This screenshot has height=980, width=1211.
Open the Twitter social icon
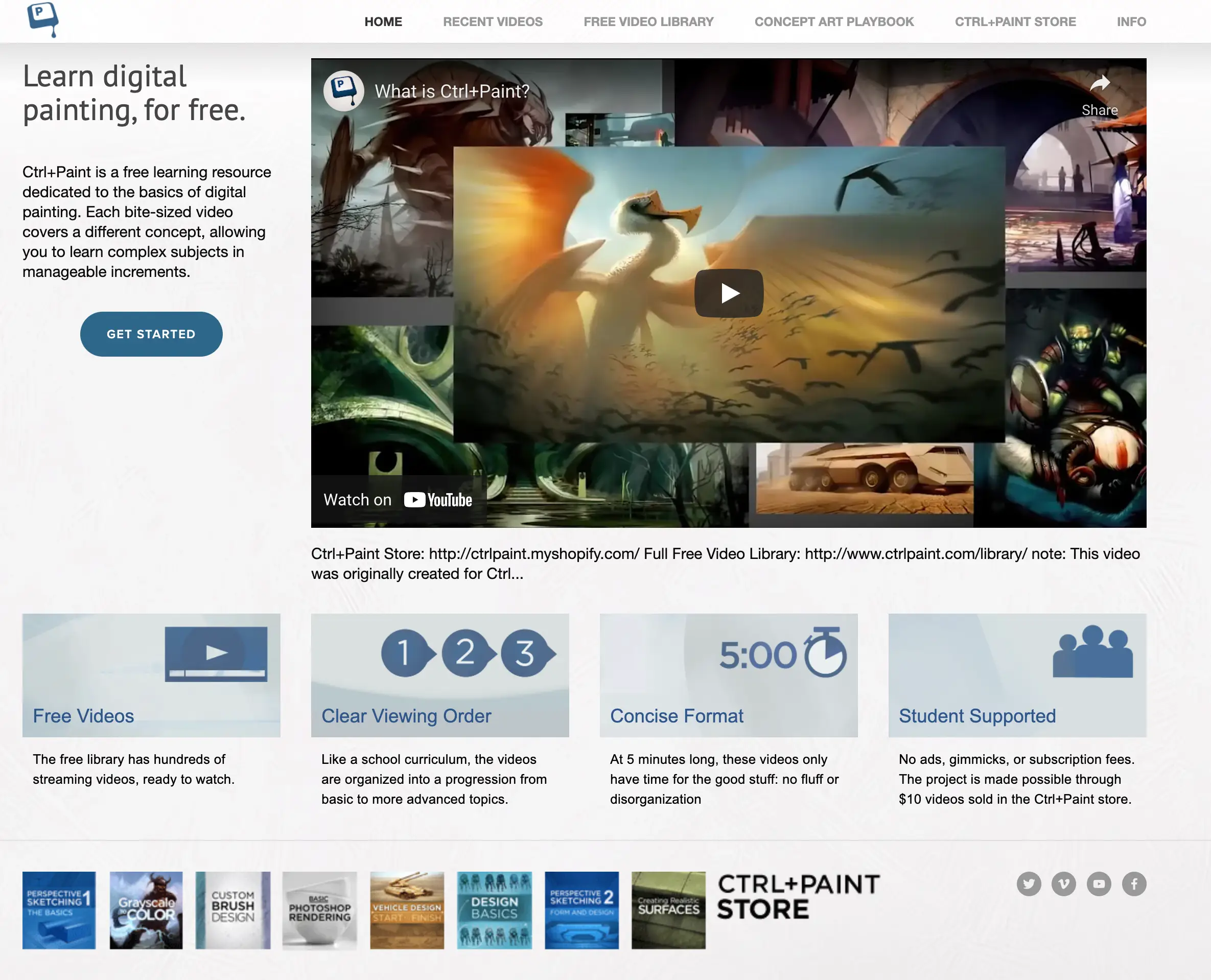[x=1029, y=883]
